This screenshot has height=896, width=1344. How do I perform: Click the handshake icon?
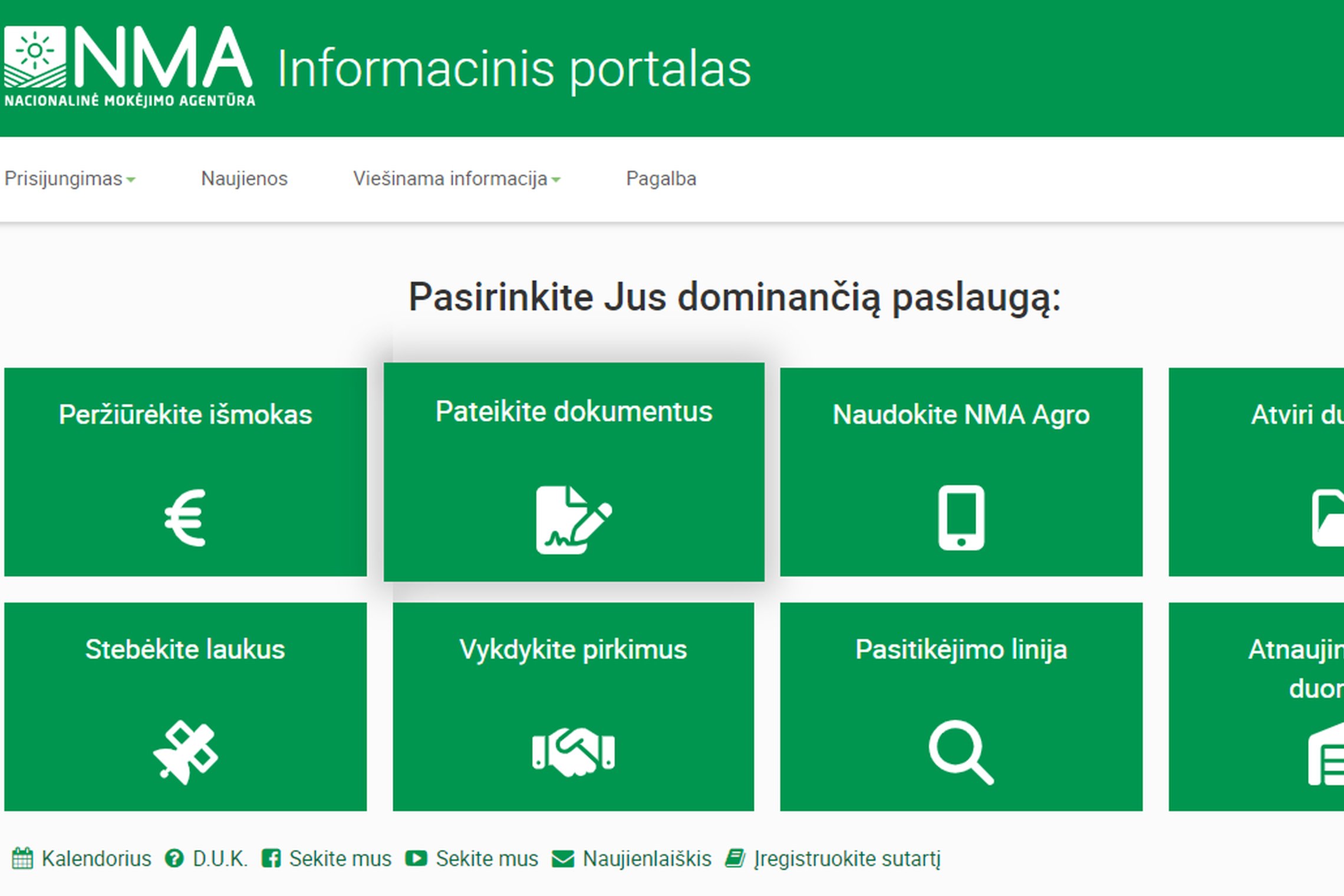click(x=573, y=752)
